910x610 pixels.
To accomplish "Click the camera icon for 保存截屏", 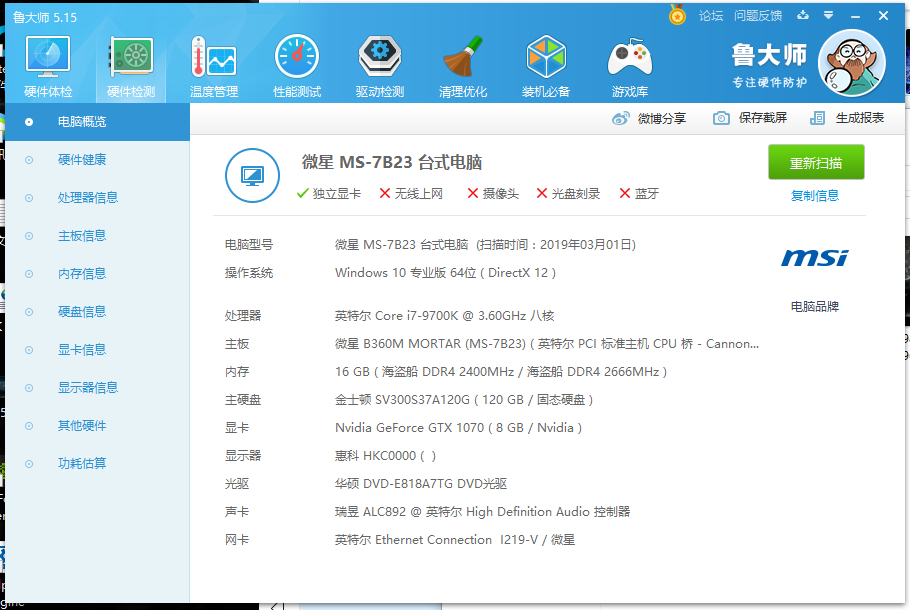I will click(721, 118).
